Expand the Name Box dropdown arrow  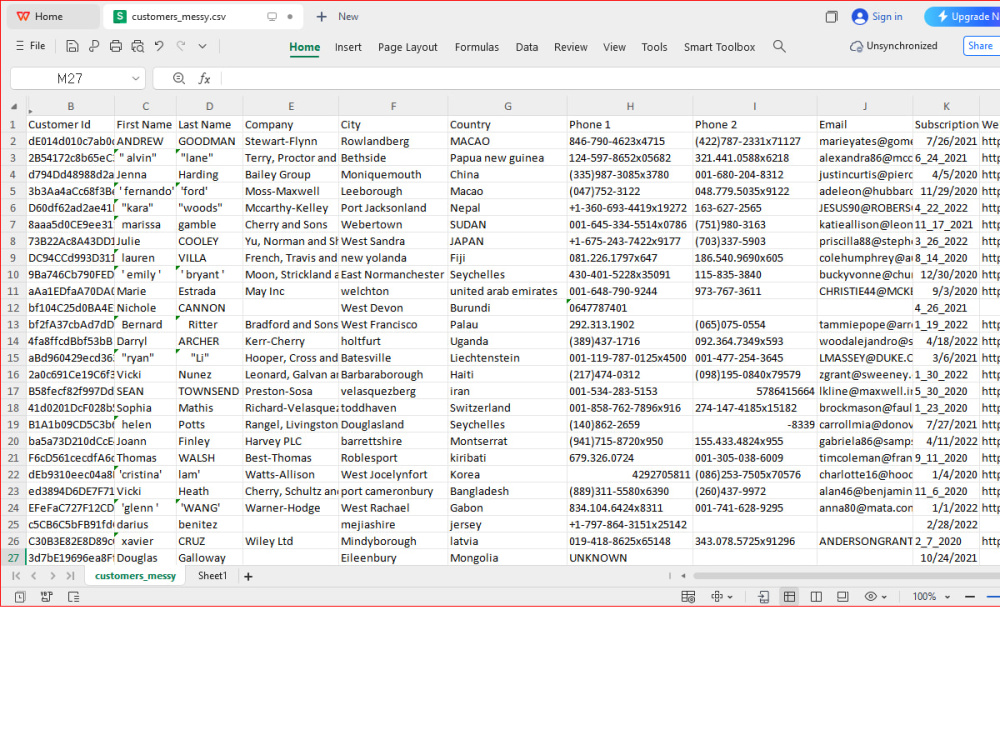136,78
